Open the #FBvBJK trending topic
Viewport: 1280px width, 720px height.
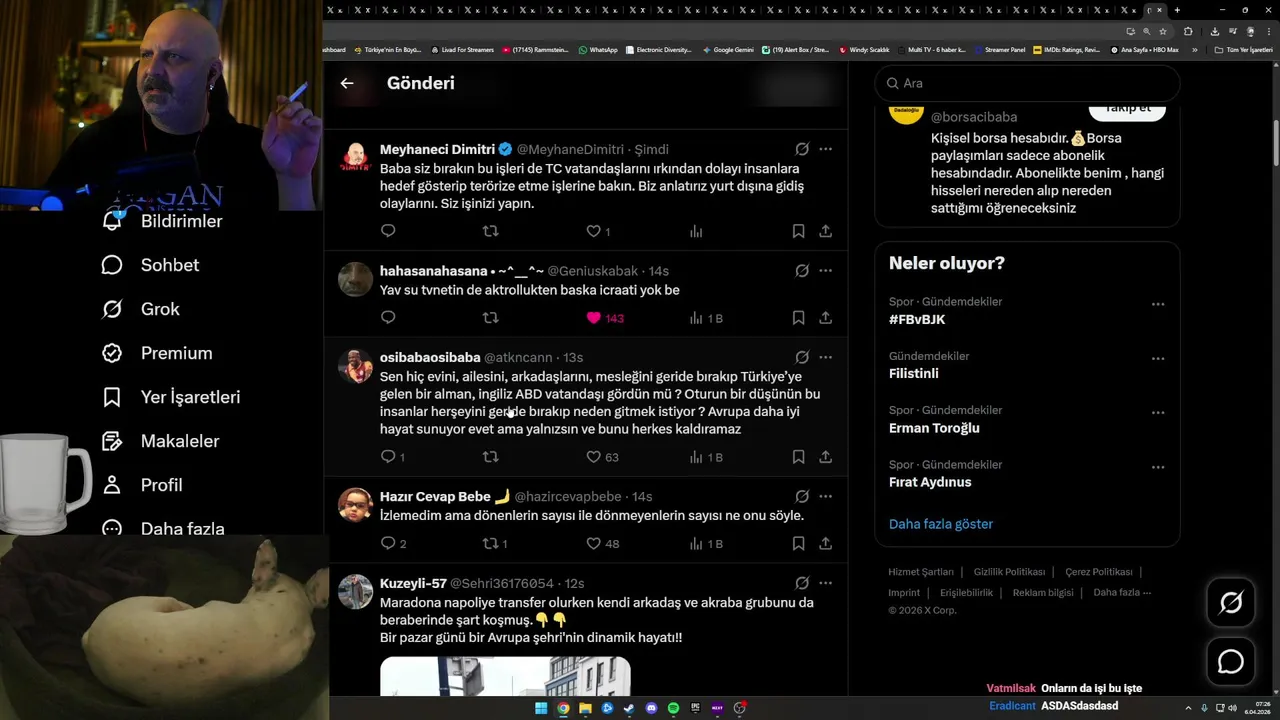[x=917, y=320]
